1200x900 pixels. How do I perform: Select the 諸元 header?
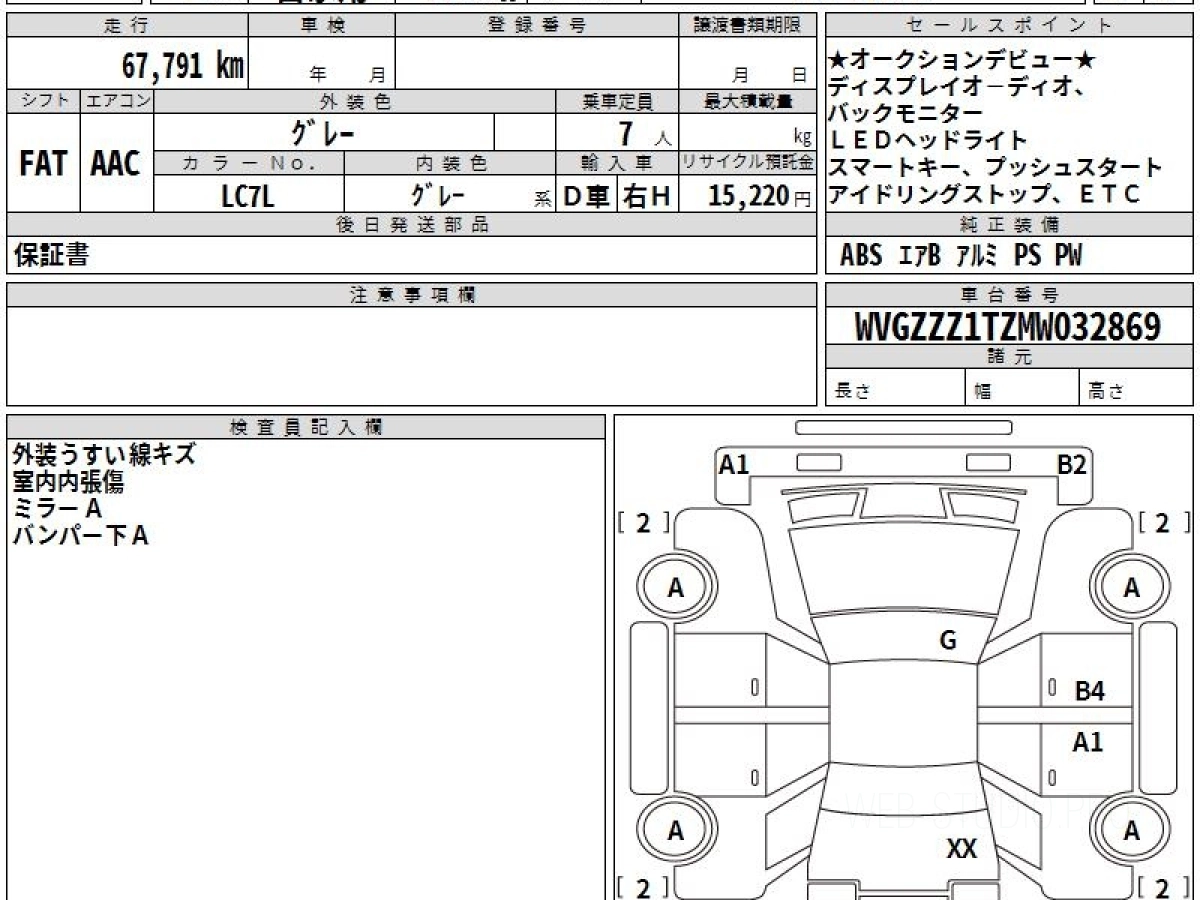click(1010, 357)
